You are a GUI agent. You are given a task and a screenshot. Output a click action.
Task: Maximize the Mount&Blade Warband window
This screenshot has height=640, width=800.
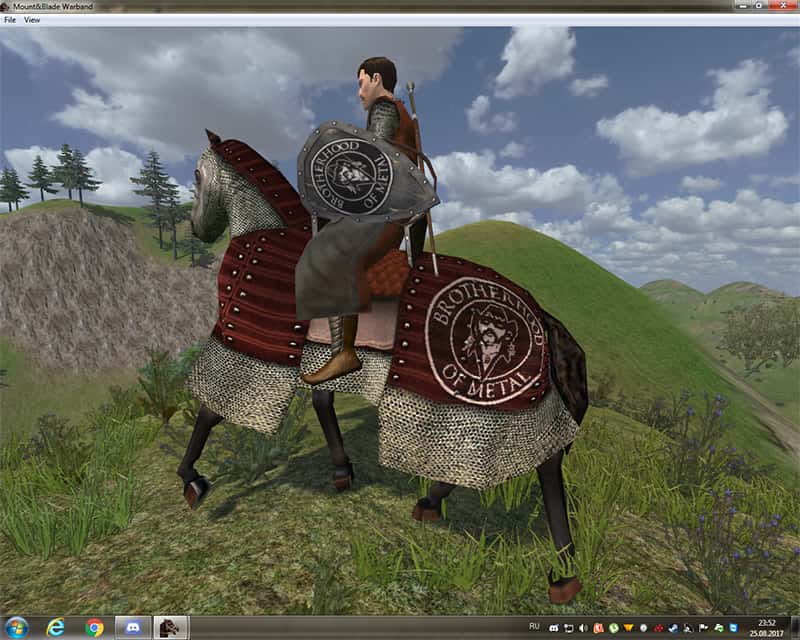click(x=758, y=5)
